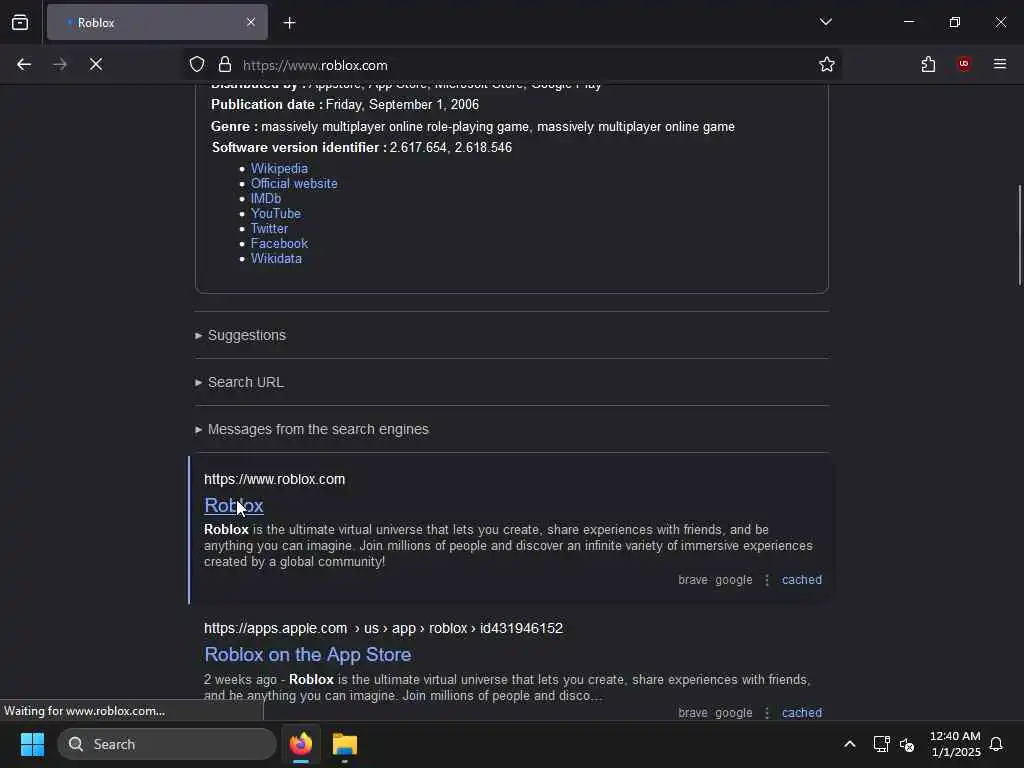Open more options for the App Store result

(767, 712)
